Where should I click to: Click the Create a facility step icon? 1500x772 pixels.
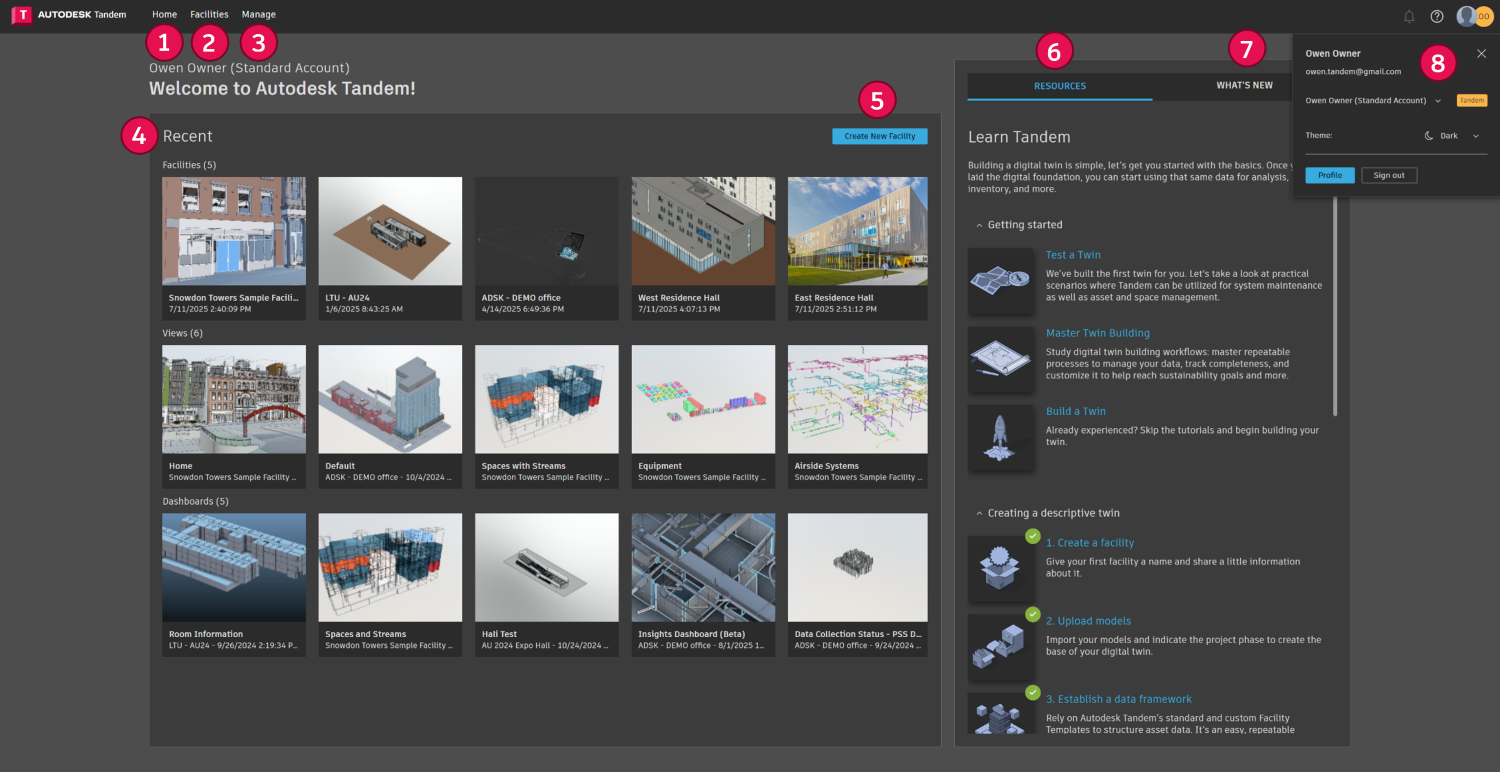(x=1001, y=569)
